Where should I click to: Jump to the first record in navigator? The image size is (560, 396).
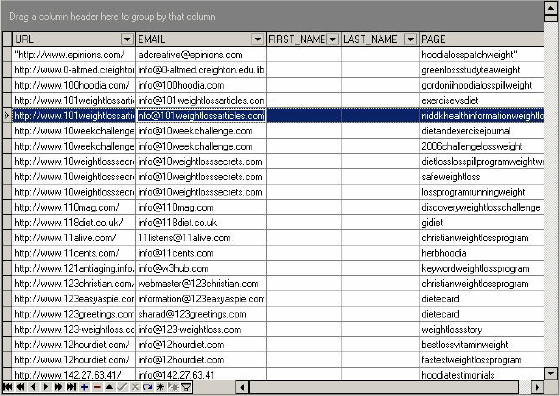[8, 387]
